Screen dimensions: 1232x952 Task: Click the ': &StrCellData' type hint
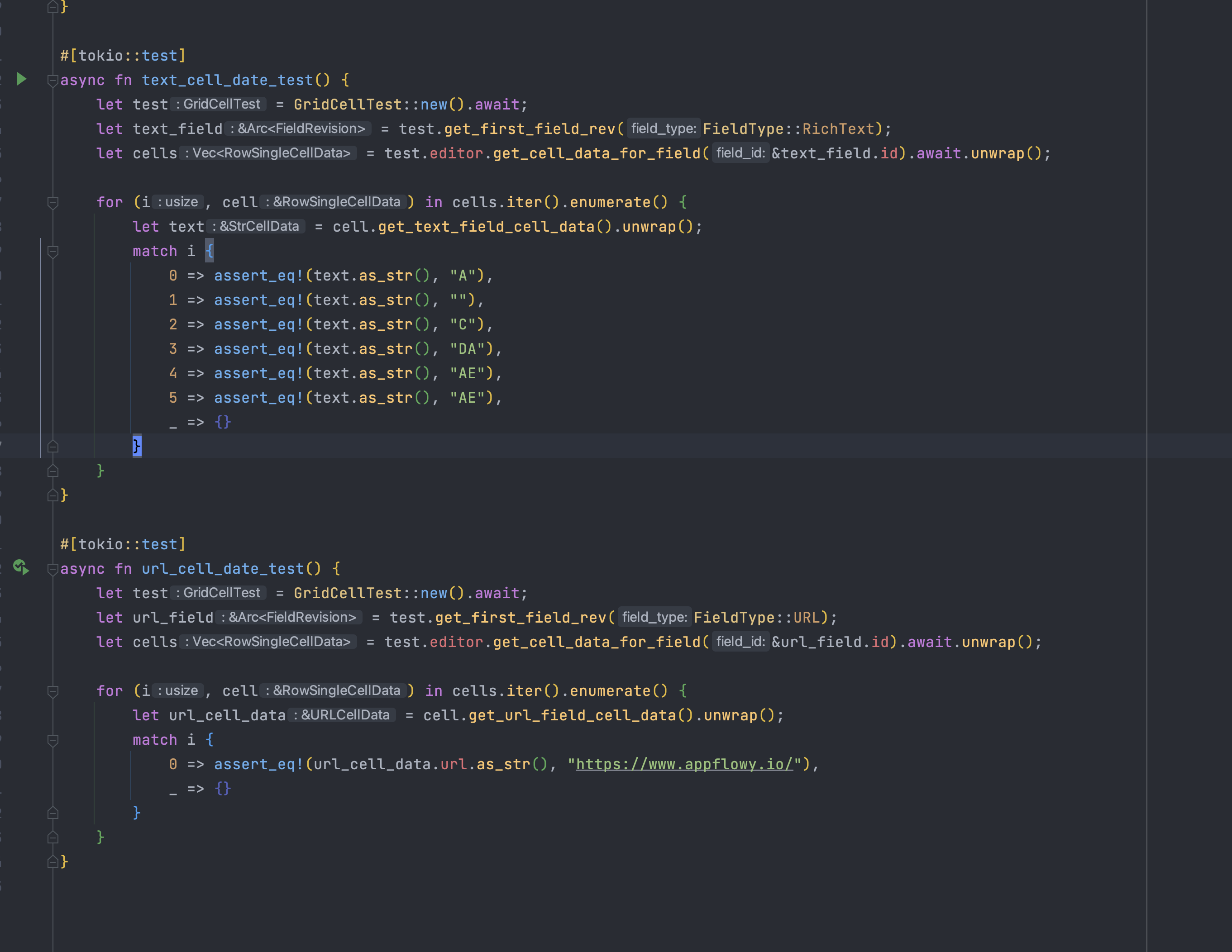[255, 227]
